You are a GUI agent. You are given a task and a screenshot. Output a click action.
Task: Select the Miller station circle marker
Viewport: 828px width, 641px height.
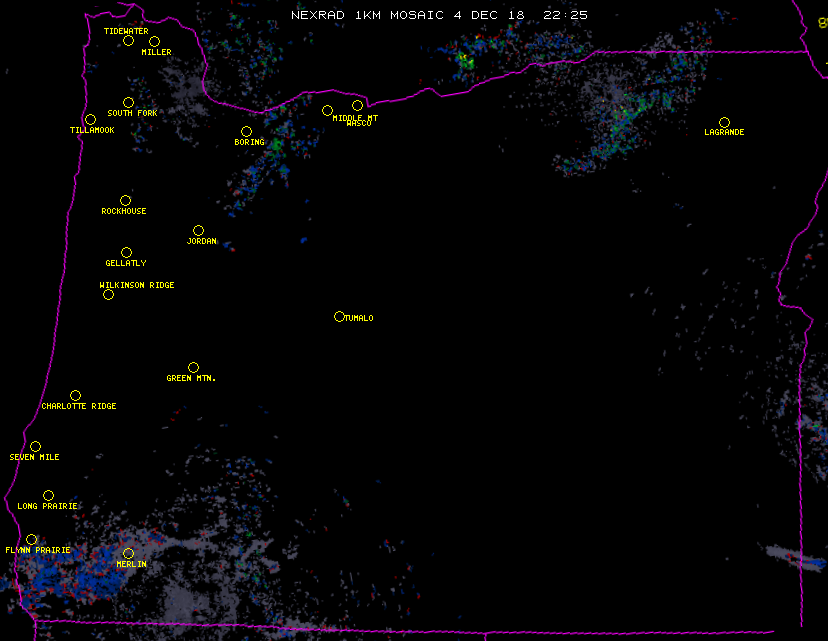point(154,41)
